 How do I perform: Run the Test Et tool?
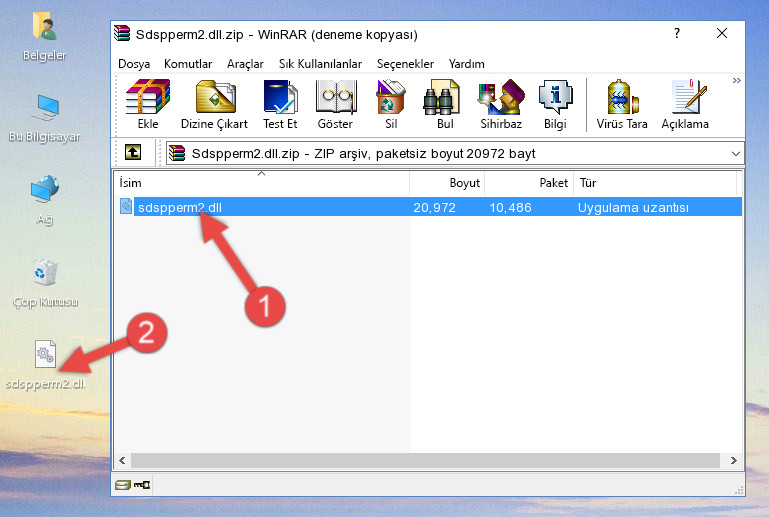[x=280, y=104]
